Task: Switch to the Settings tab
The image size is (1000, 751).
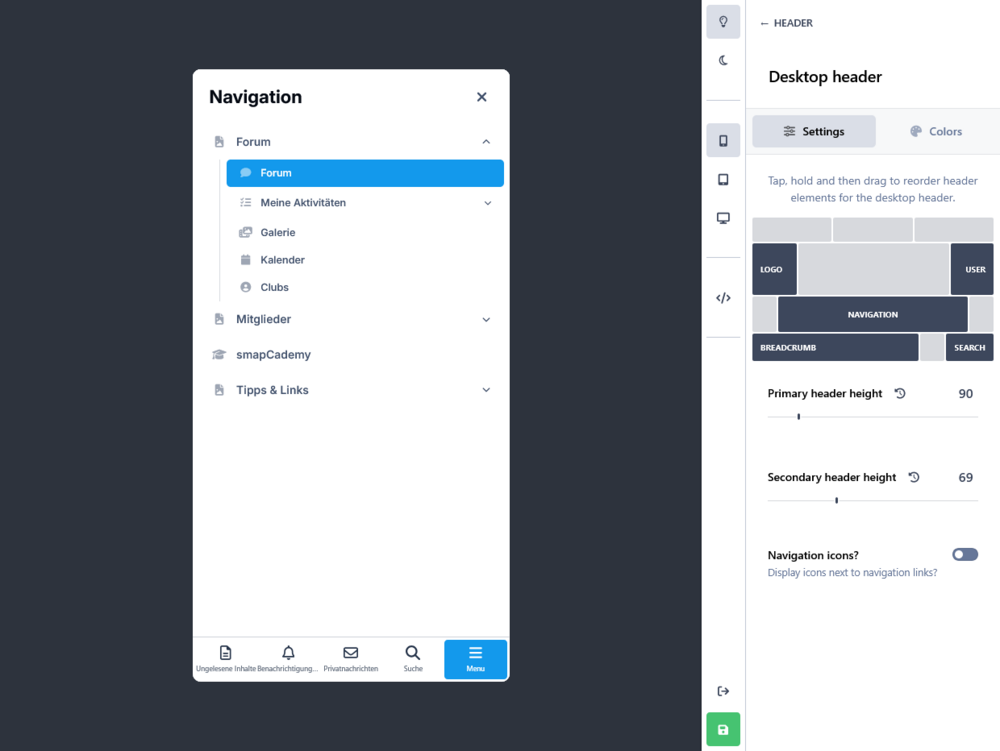Action: pyautogui.click(x=814, y=131)
